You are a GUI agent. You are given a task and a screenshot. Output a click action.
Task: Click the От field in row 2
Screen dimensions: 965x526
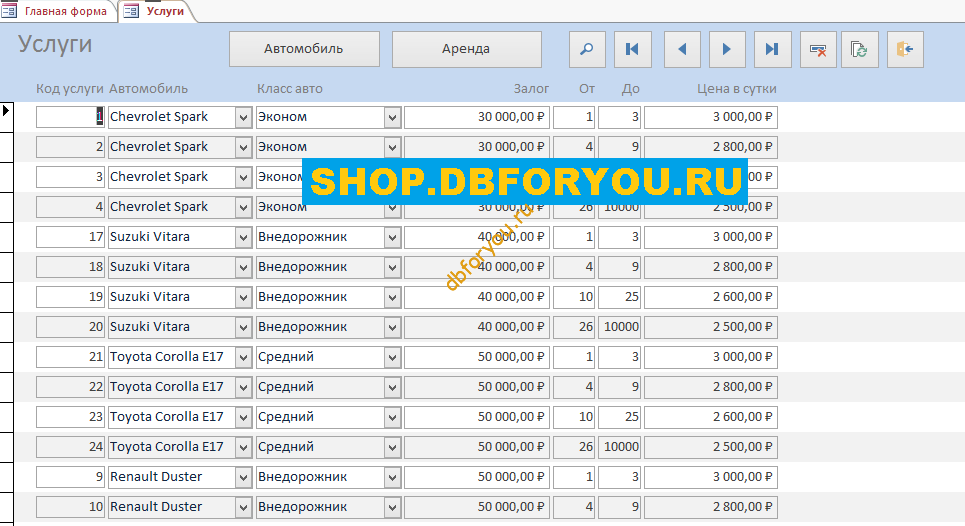click(574, 147)
